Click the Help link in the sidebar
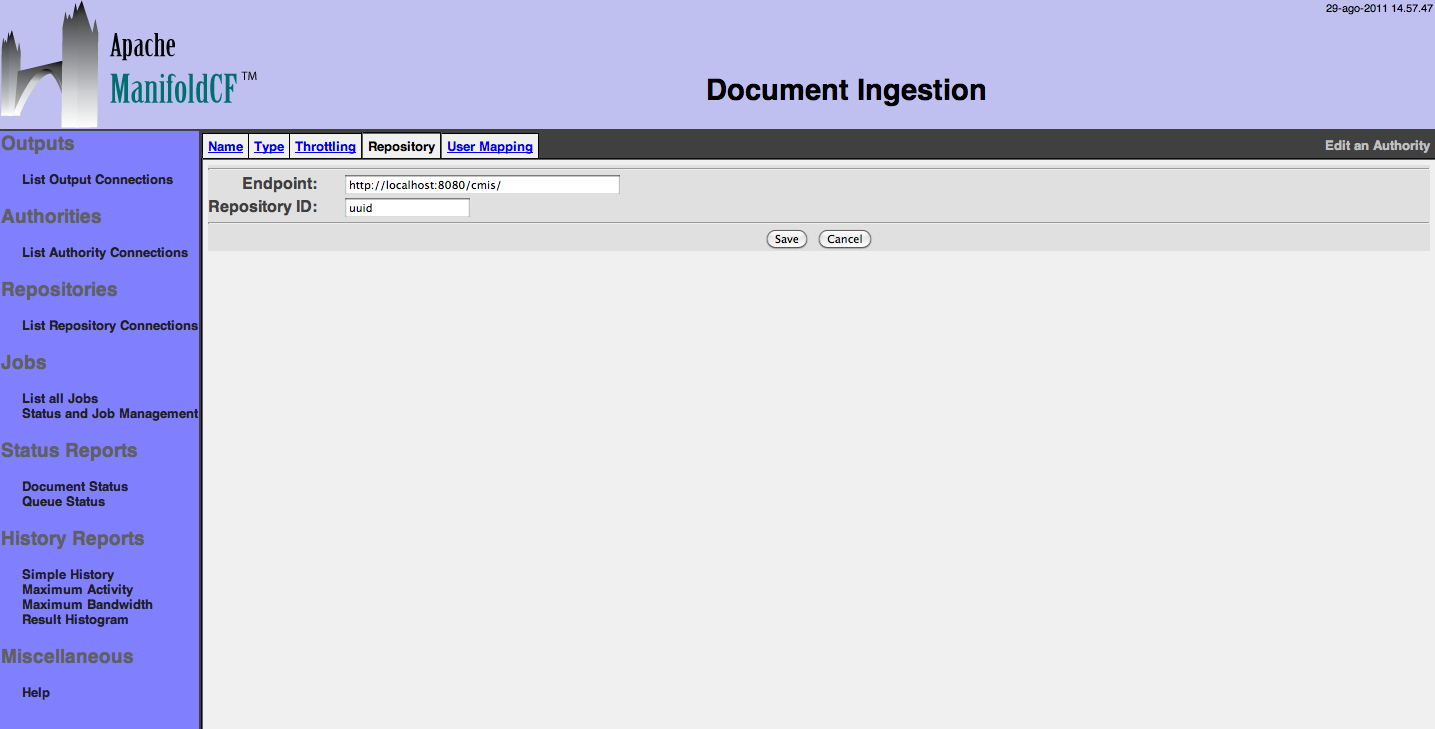1435x729 pixels. coord(36,693)
